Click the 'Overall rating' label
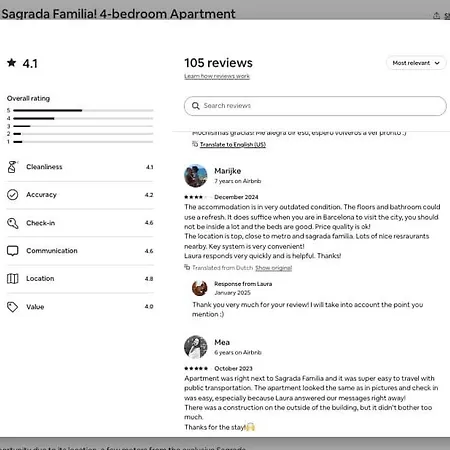The image size is (450, 450). pyautogui.click(x=28, y=98)
